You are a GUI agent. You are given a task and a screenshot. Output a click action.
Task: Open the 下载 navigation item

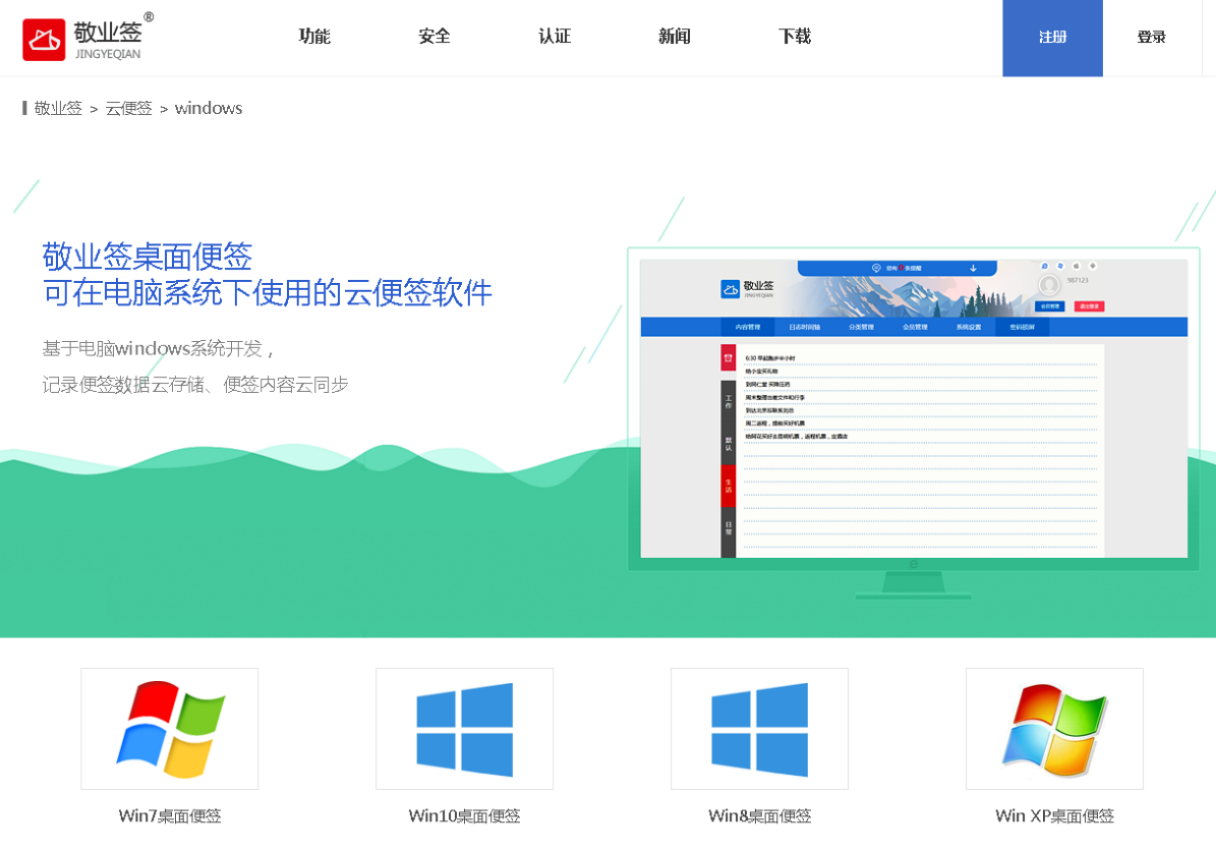coord(794,37)
